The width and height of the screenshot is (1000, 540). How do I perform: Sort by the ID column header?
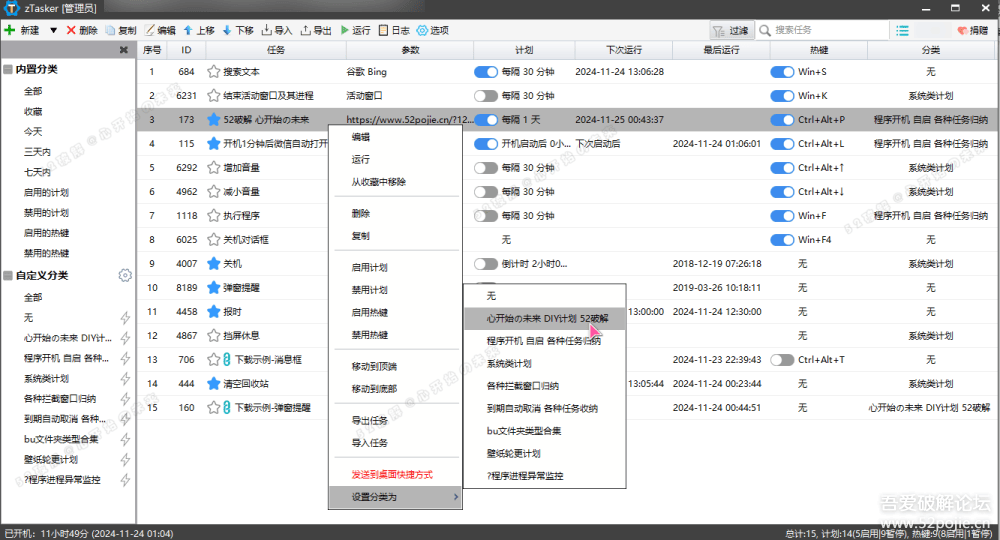coord(186,50)
